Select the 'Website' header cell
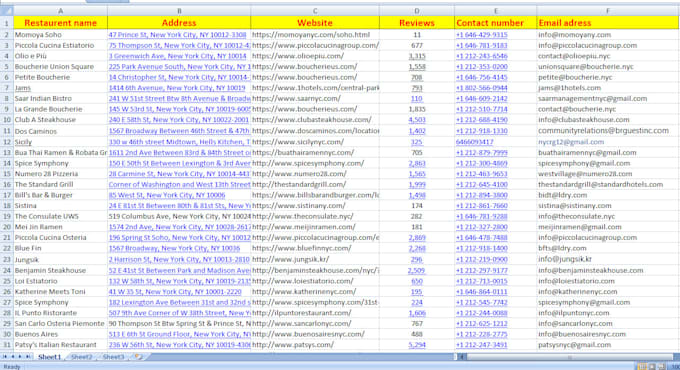Image resolution: width=680 pixels, height=370 pixels. tap(314, 23)
